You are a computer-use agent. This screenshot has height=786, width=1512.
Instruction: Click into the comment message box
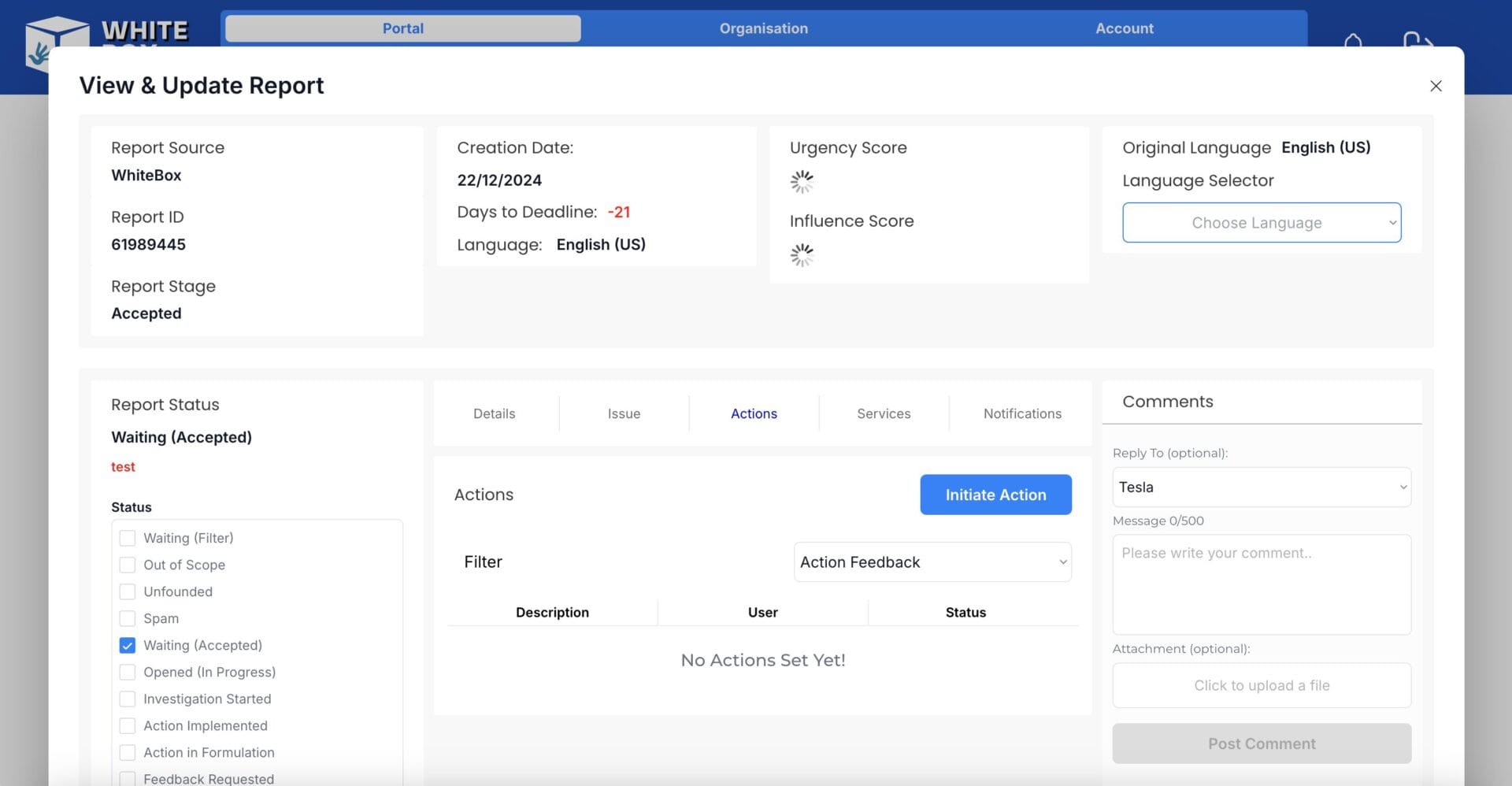click(1262, 584)
